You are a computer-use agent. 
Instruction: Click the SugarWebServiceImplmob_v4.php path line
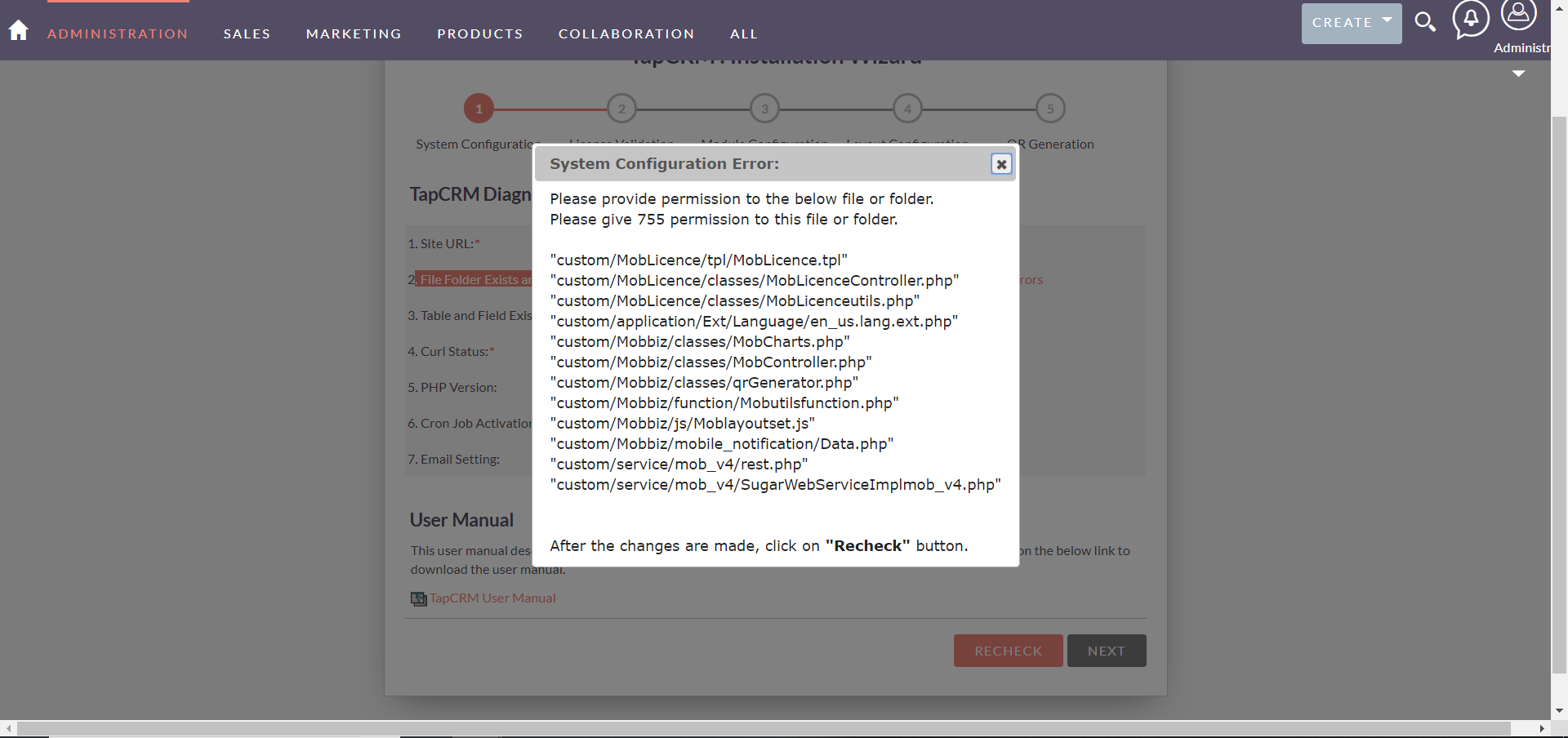coord(776,485)
